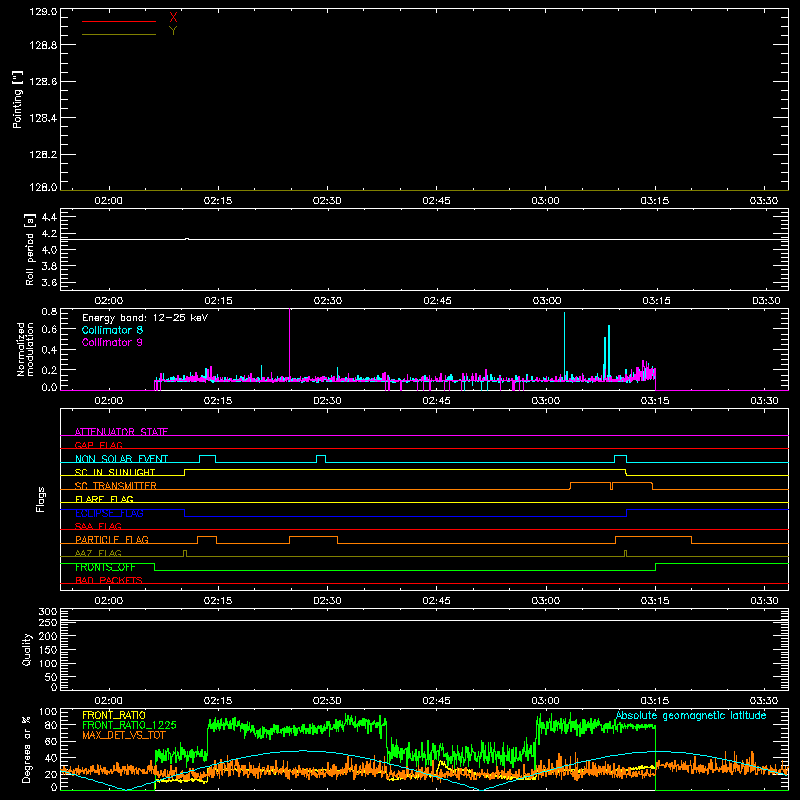This screenshot has width=800, height=800.
Task: Click '03:15' tick label under Pointing plot
Action: (x=655, y=201)
